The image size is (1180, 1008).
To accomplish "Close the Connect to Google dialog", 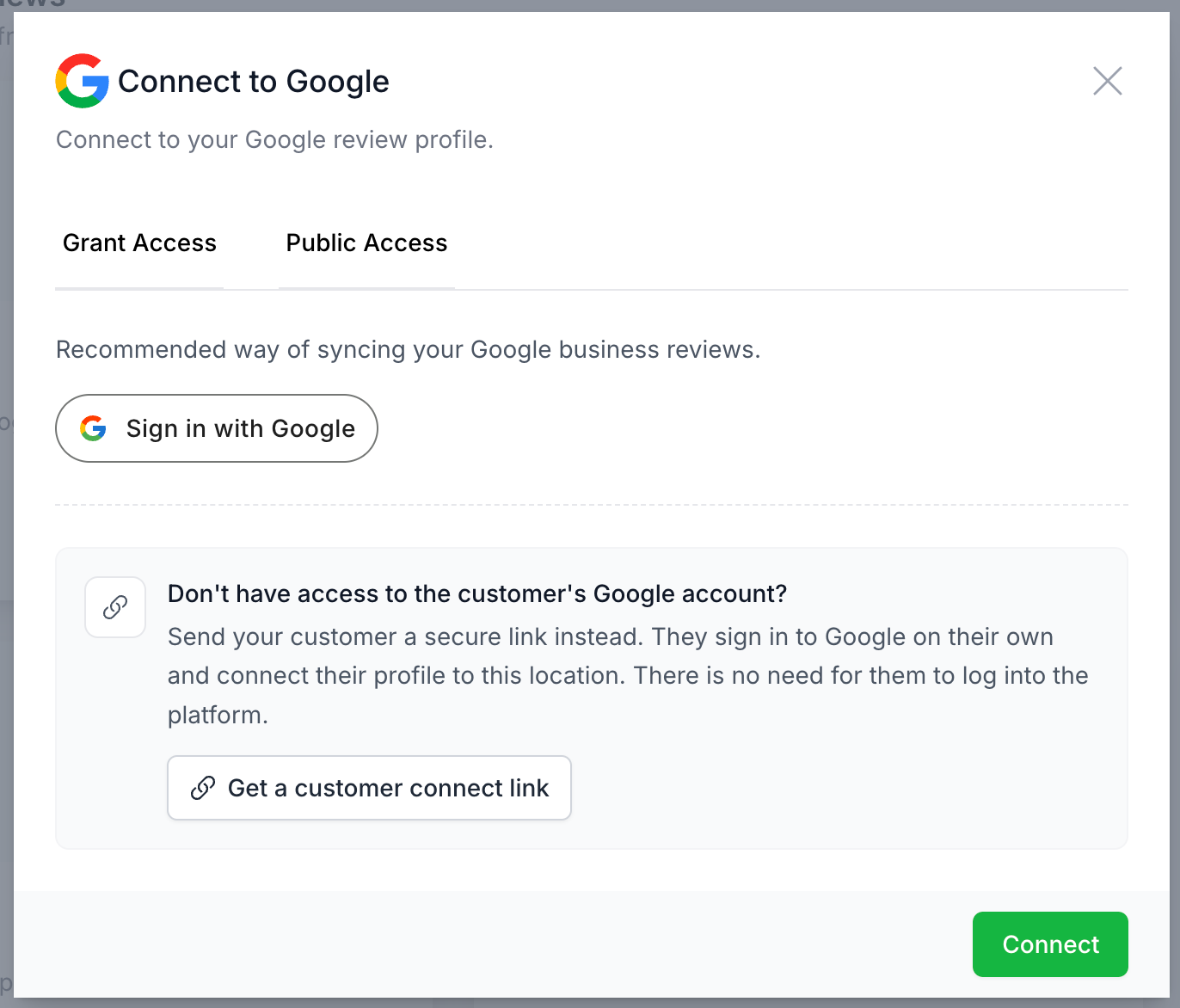I will click(1107, 81).
